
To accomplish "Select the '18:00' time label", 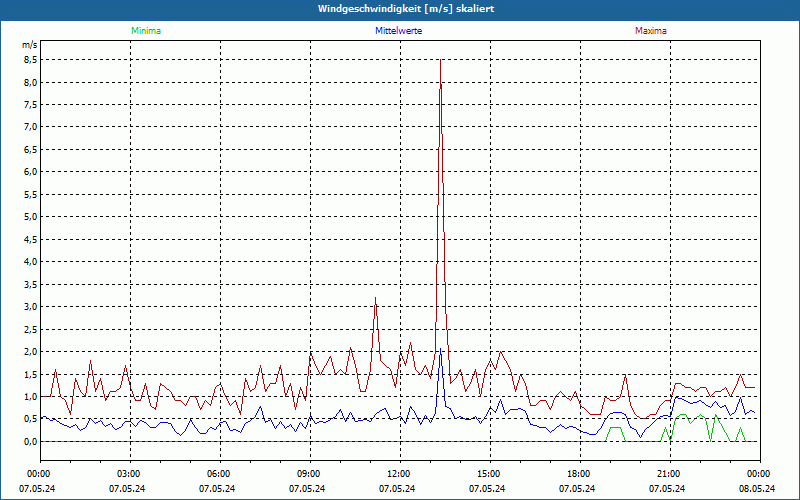I will (x=580, y=474).
